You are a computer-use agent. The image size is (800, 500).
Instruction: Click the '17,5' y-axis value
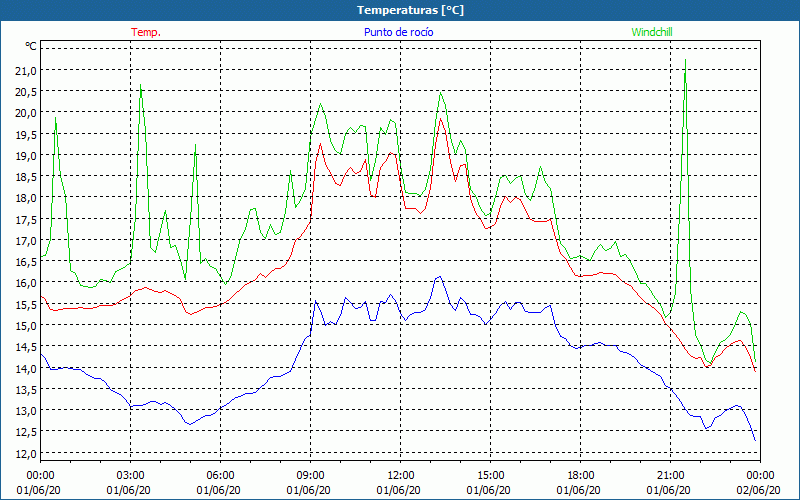[x=26, y=219]
